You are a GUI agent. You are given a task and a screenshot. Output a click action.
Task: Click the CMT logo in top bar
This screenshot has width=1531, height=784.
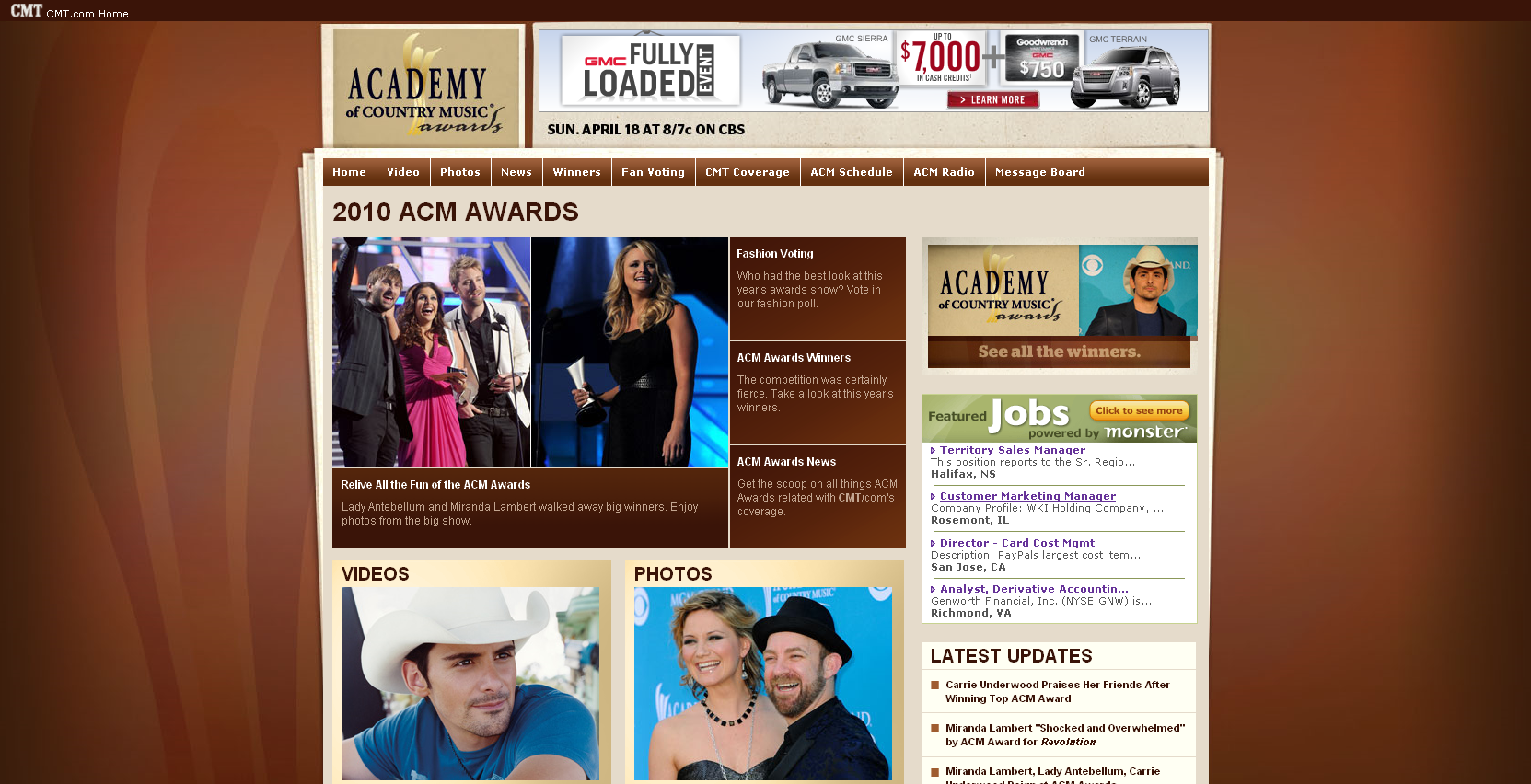tap(26, 11)
